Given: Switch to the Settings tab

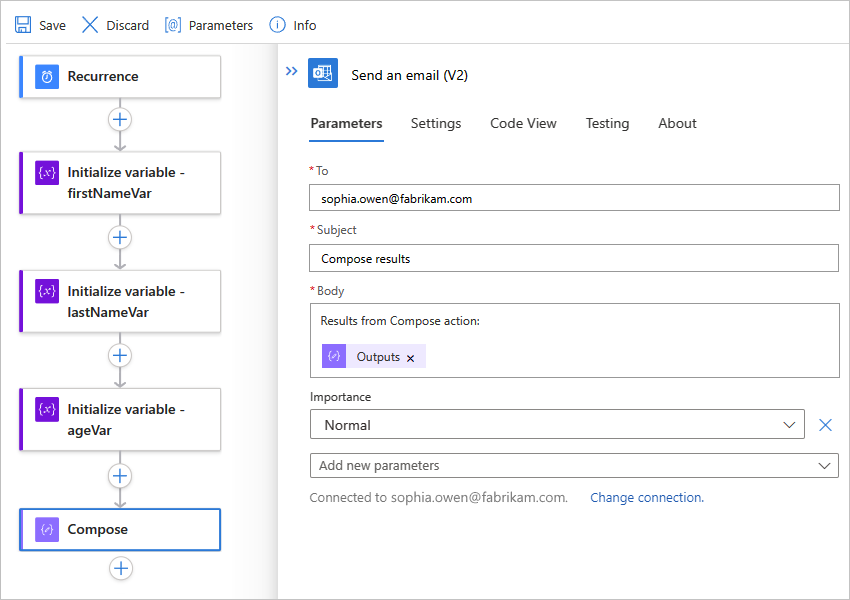Looking at the screenshot, I should 436,124.
